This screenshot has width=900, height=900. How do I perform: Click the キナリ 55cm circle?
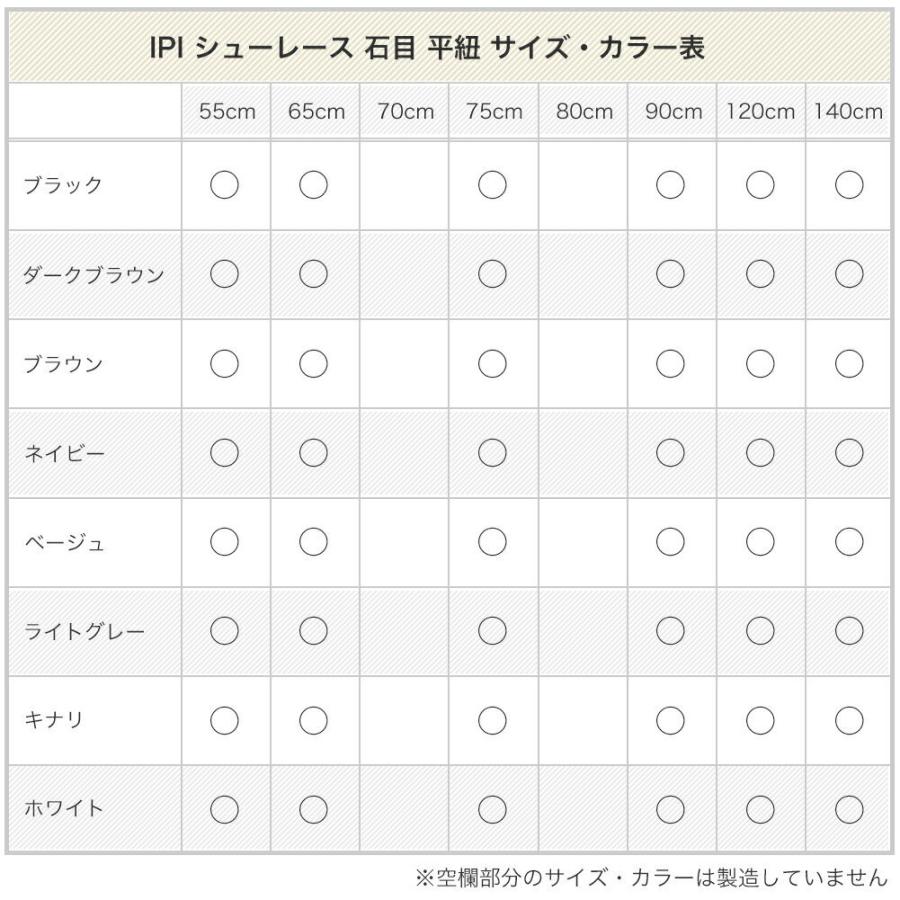(224, 720)
